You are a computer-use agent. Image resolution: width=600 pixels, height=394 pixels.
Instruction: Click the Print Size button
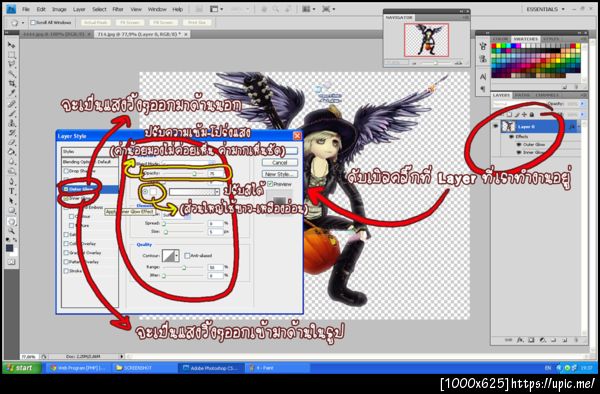pos(197,23)
